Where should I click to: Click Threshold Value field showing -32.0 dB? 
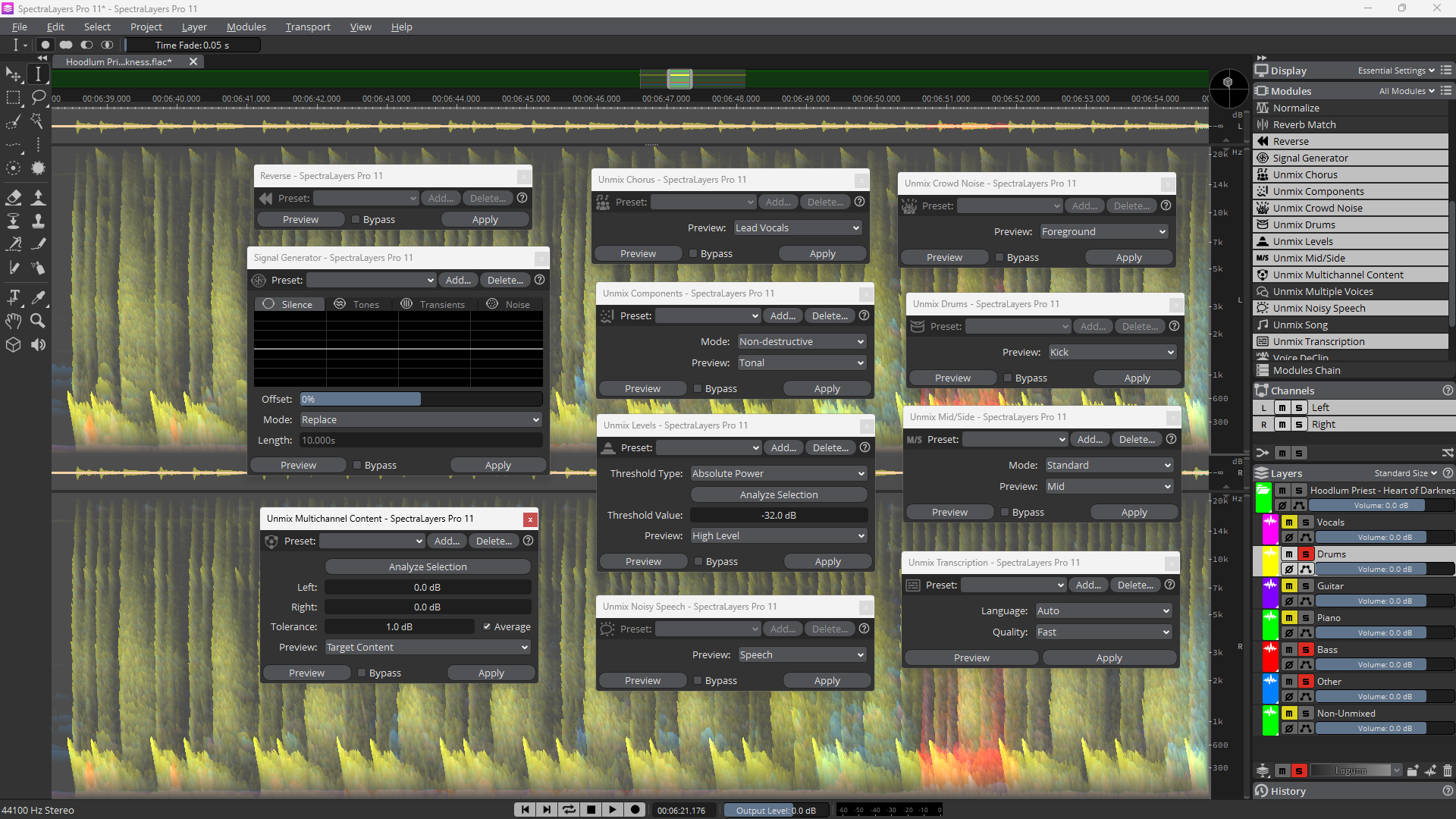pos(779,516)
